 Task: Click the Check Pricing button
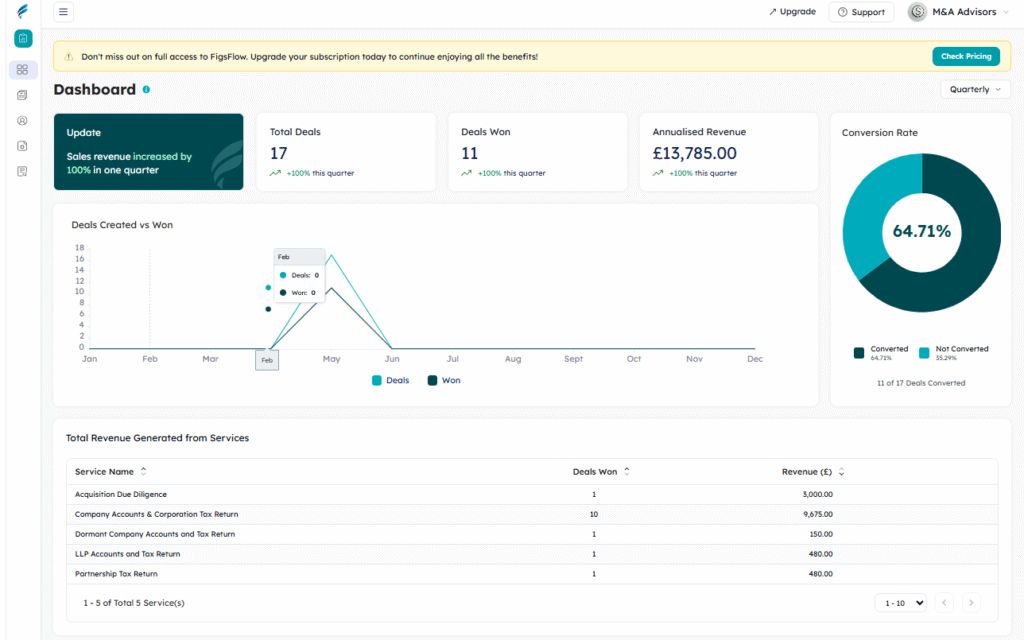pos(966,56)
